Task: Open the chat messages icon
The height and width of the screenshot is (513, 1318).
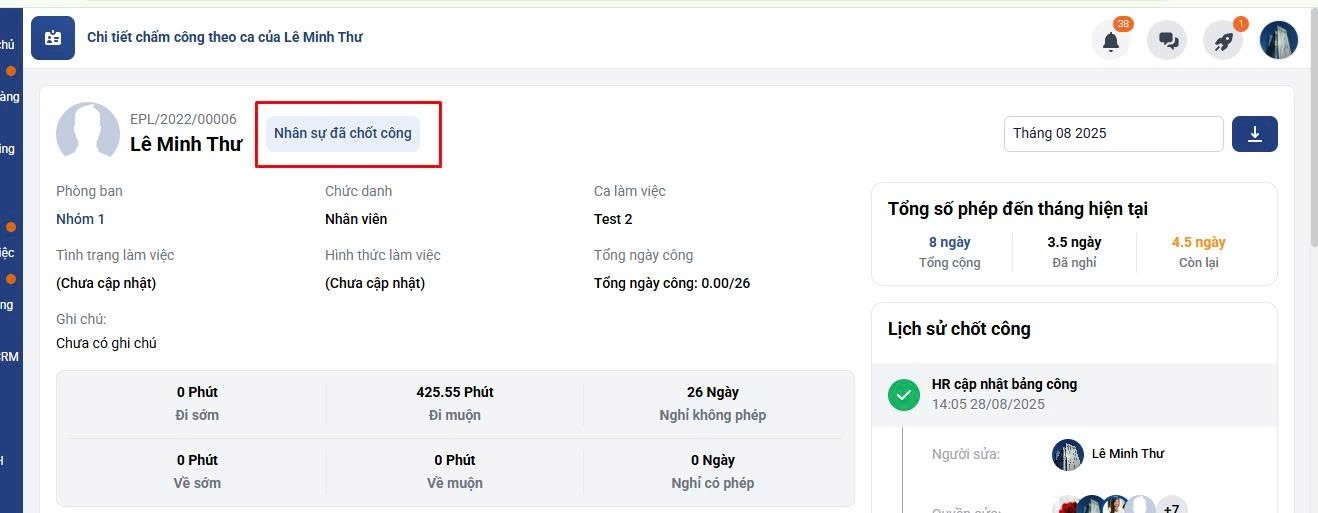Action: 1167,41
